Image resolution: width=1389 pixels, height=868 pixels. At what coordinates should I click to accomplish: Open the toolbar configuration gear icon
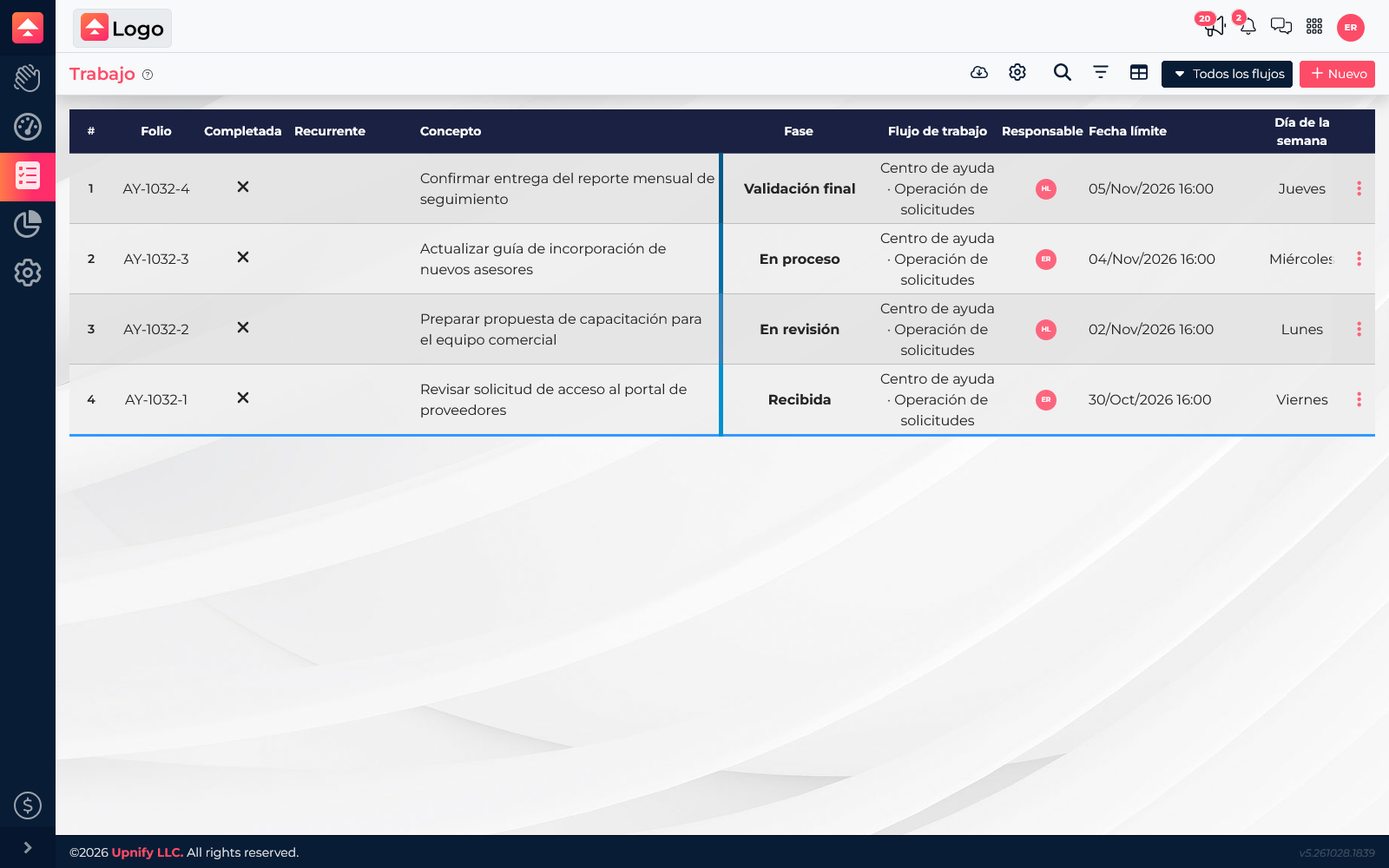(1017, 73)
